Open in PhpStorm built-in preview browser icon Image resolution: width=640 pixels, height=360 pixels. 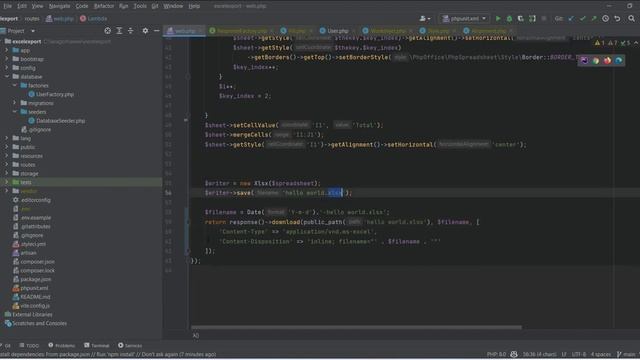(x=584, y=60)
